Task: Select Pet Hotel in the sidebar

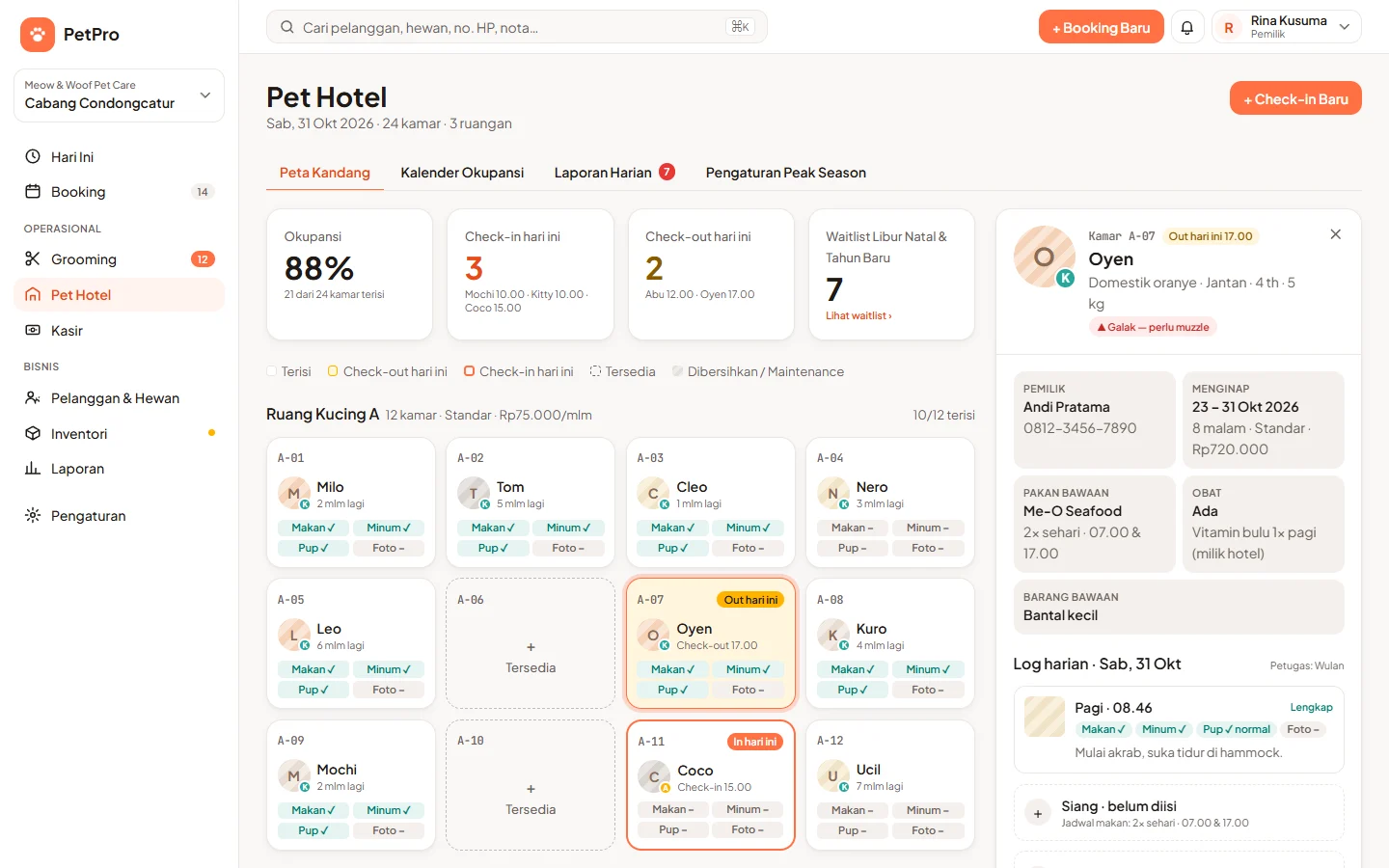Action: [x=120, y=295]
